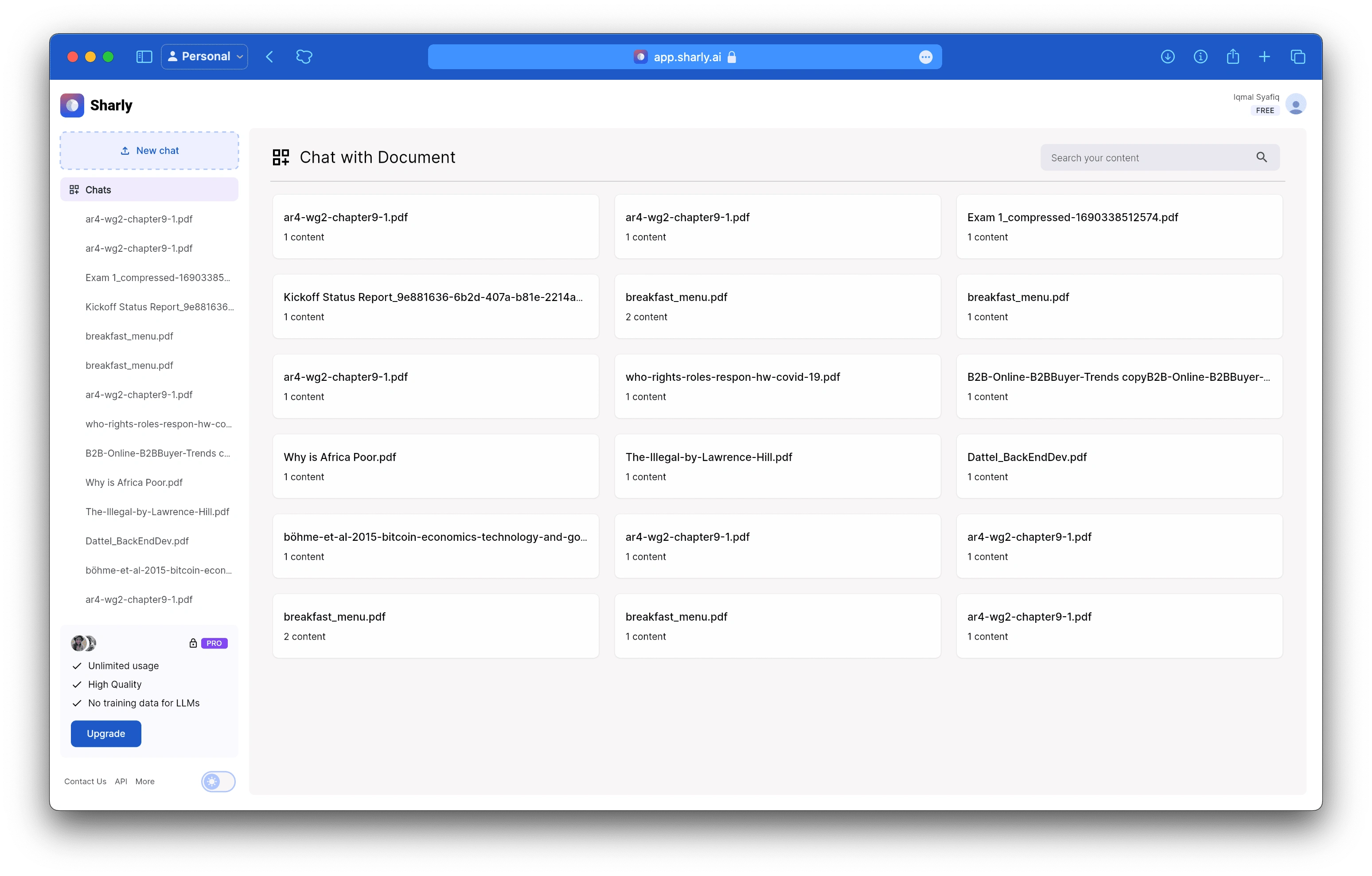The height and width of the screenshot is (876, 1372).
Task: Click the More menu item at bottom
Action: (144, 782)
